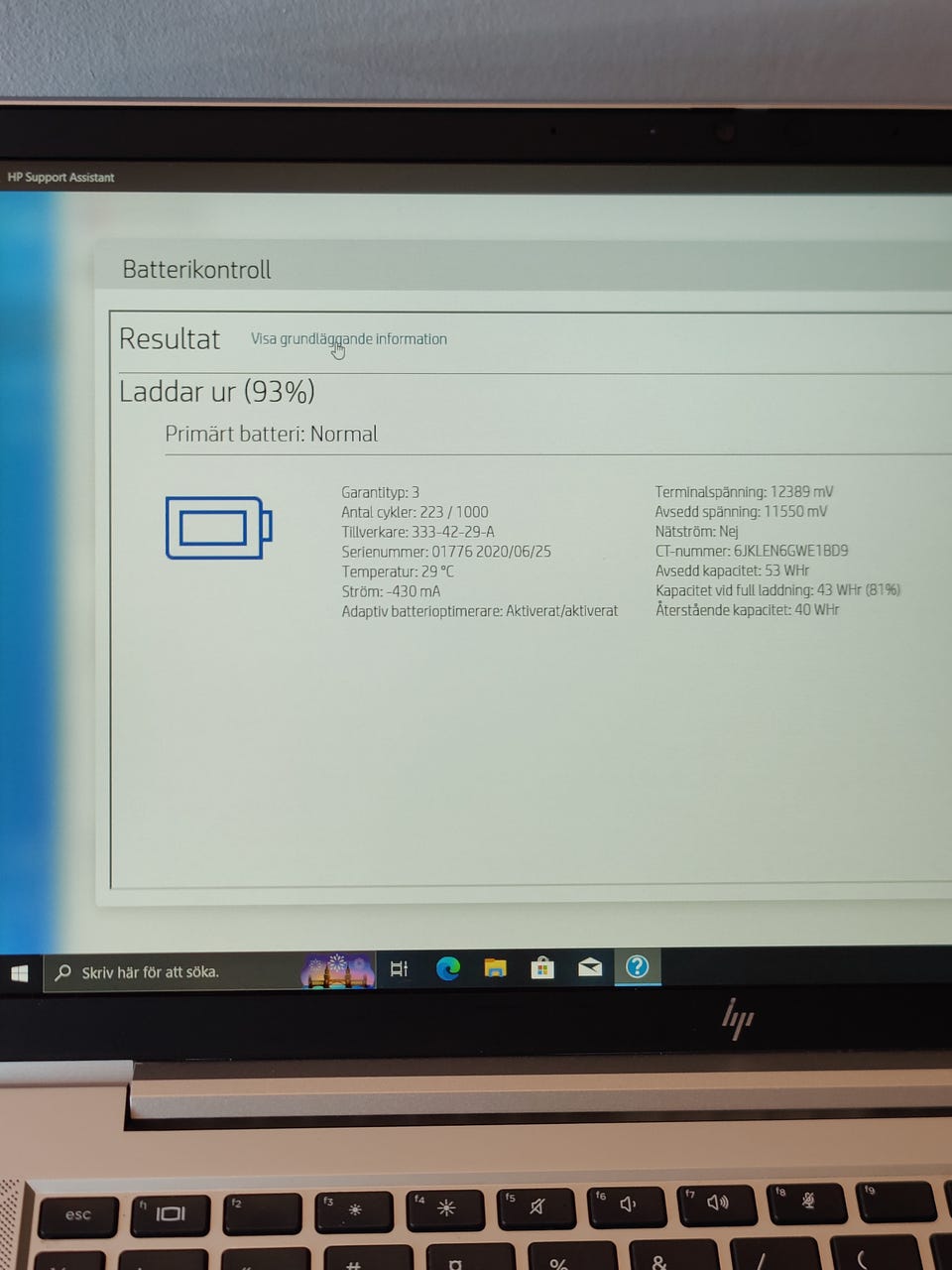Select the HP Support Assistant taskbar icon

(638, 966)
